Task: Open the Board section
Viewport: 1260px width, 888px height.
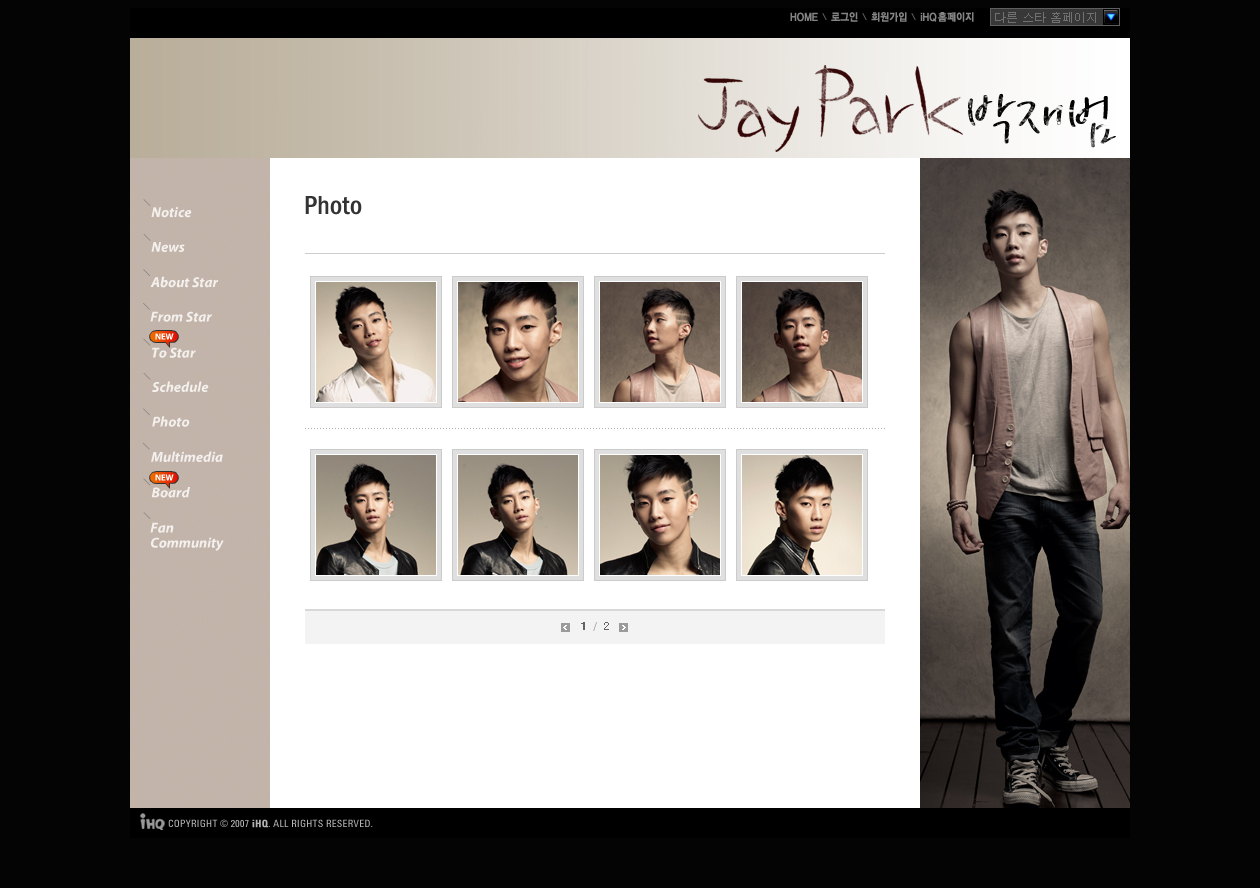Action: pyautogui.click(x=170, y=492)
